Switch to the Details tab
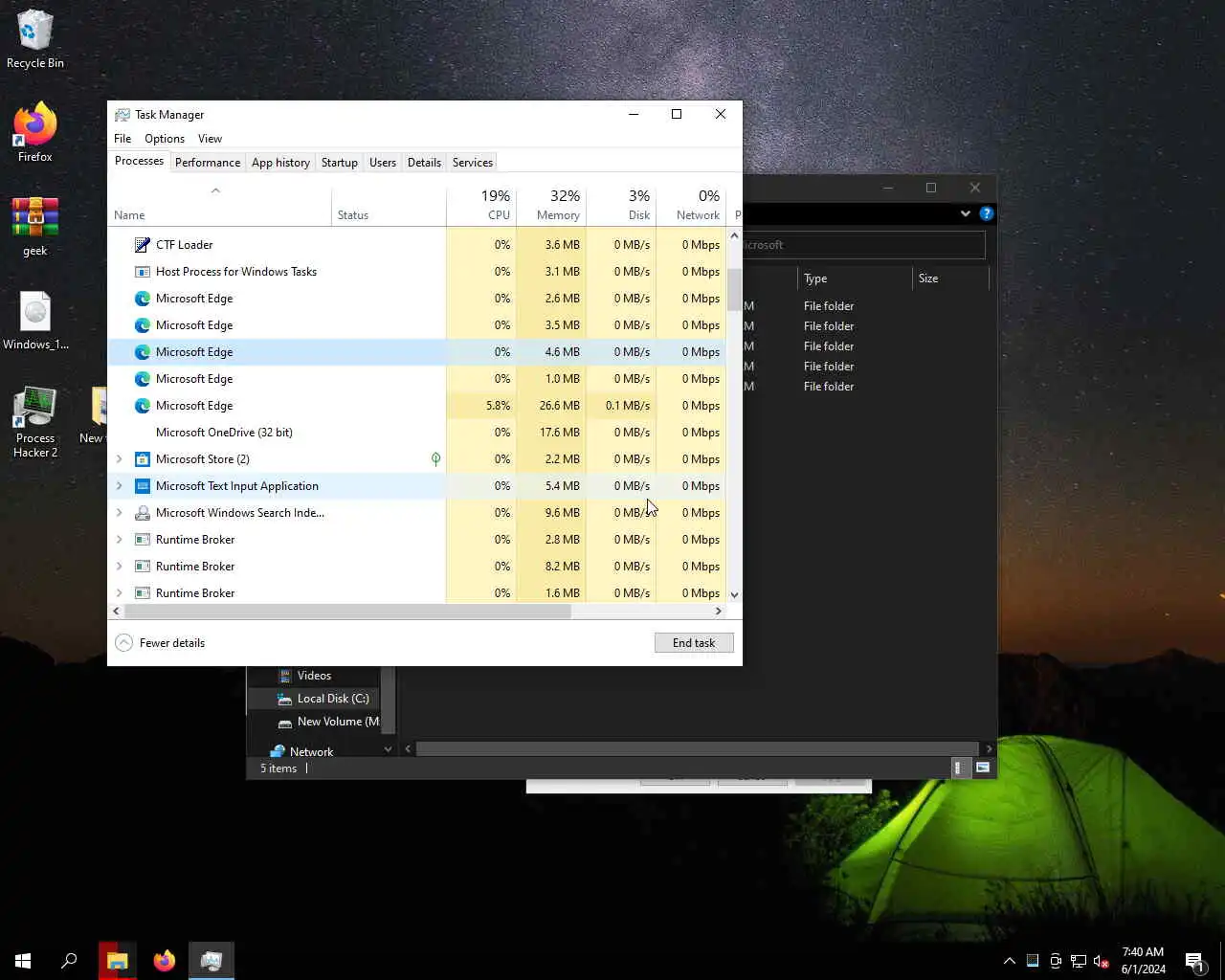 tap(424, 163)
